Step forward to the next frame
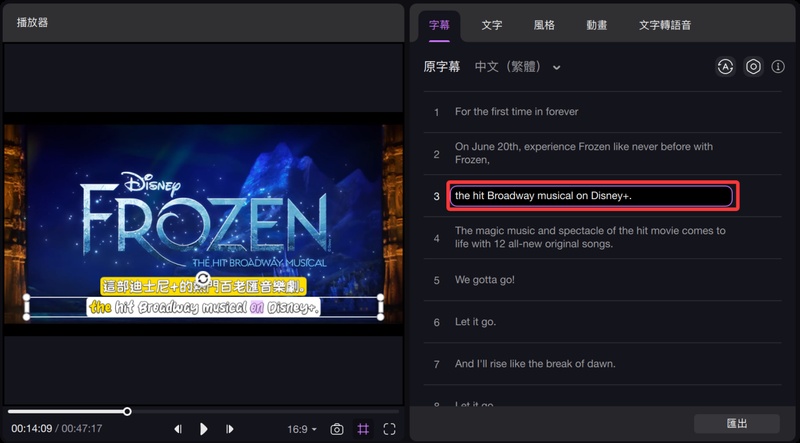This screenshot has width=800, height=443. [230, 429]
